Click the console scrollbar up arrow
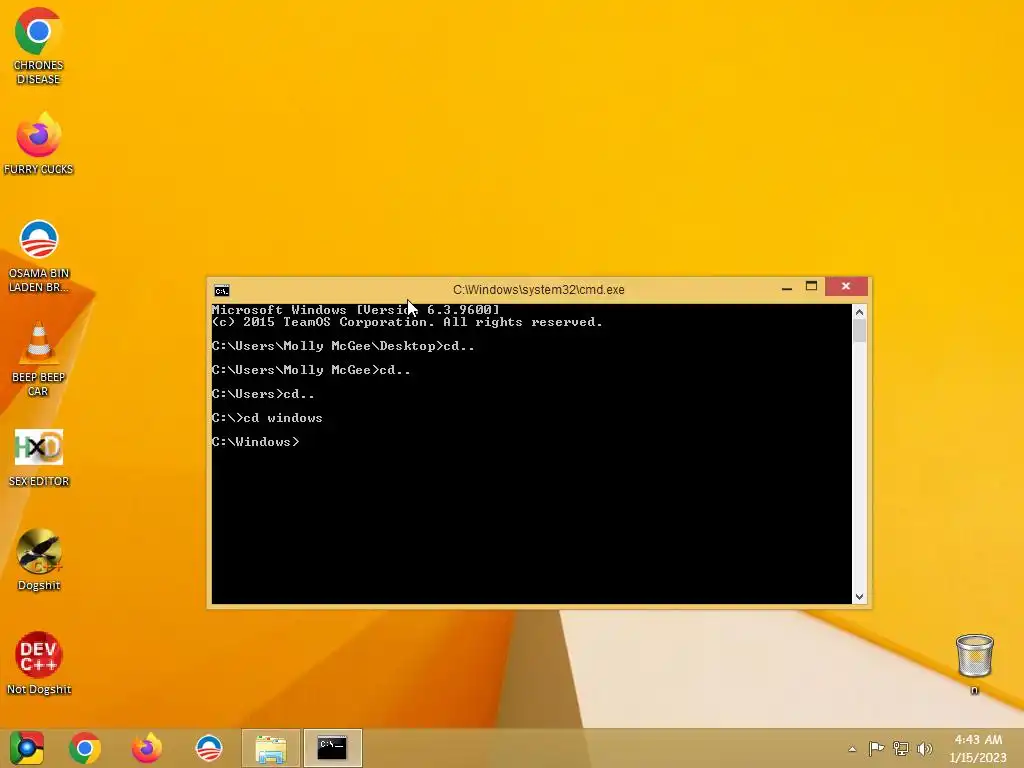The height and width of the screenshot is (768, 1024). [859, 312]
